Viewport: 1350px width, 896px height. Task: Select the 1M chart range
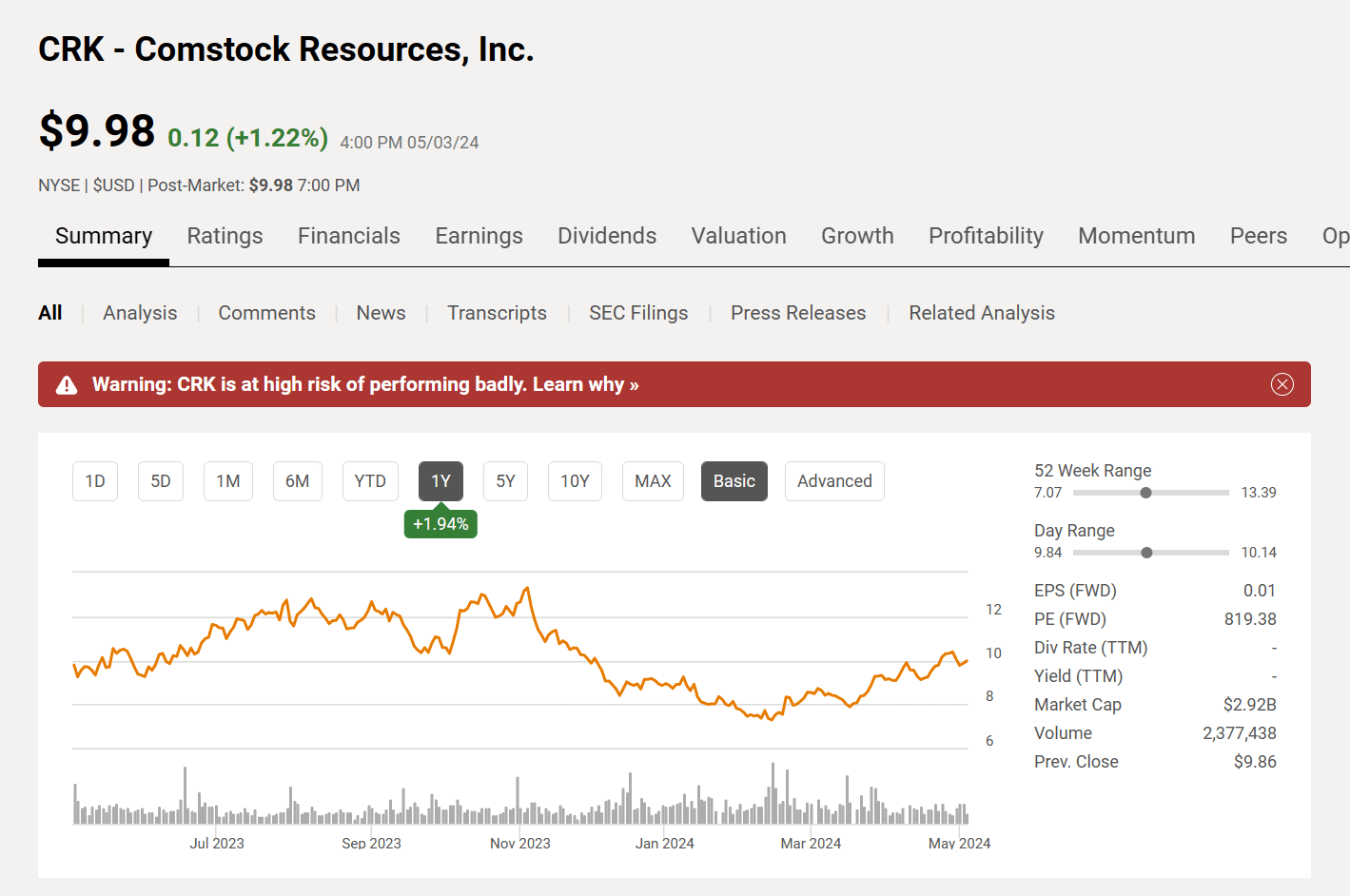coord(228,481)
